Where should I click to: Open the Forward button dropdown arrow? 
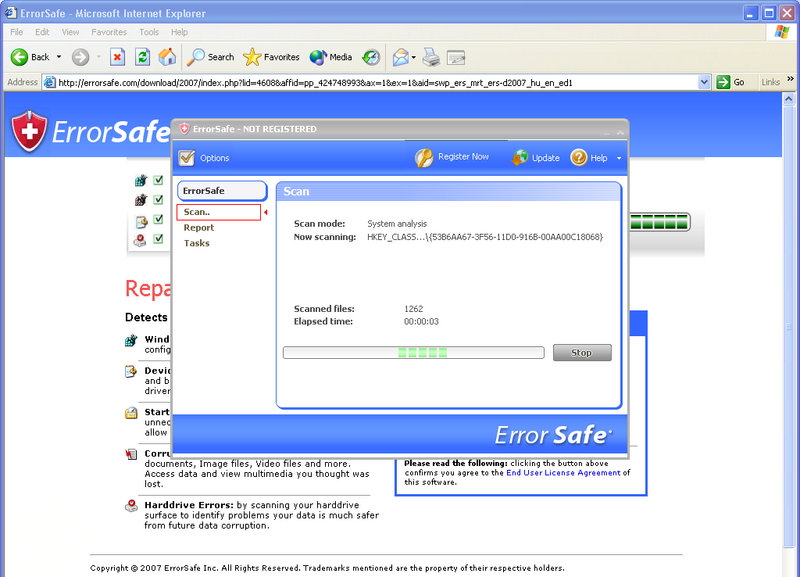click(x=98, y=57)
